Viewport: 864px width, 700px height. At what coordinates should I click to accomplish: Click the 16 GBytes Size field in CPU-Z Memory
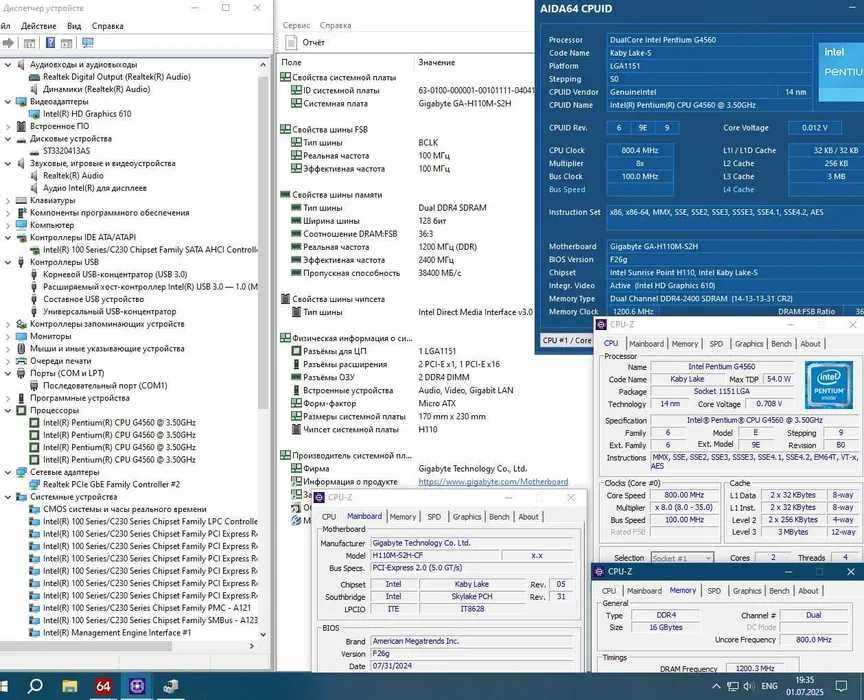[x=666, y=627]
